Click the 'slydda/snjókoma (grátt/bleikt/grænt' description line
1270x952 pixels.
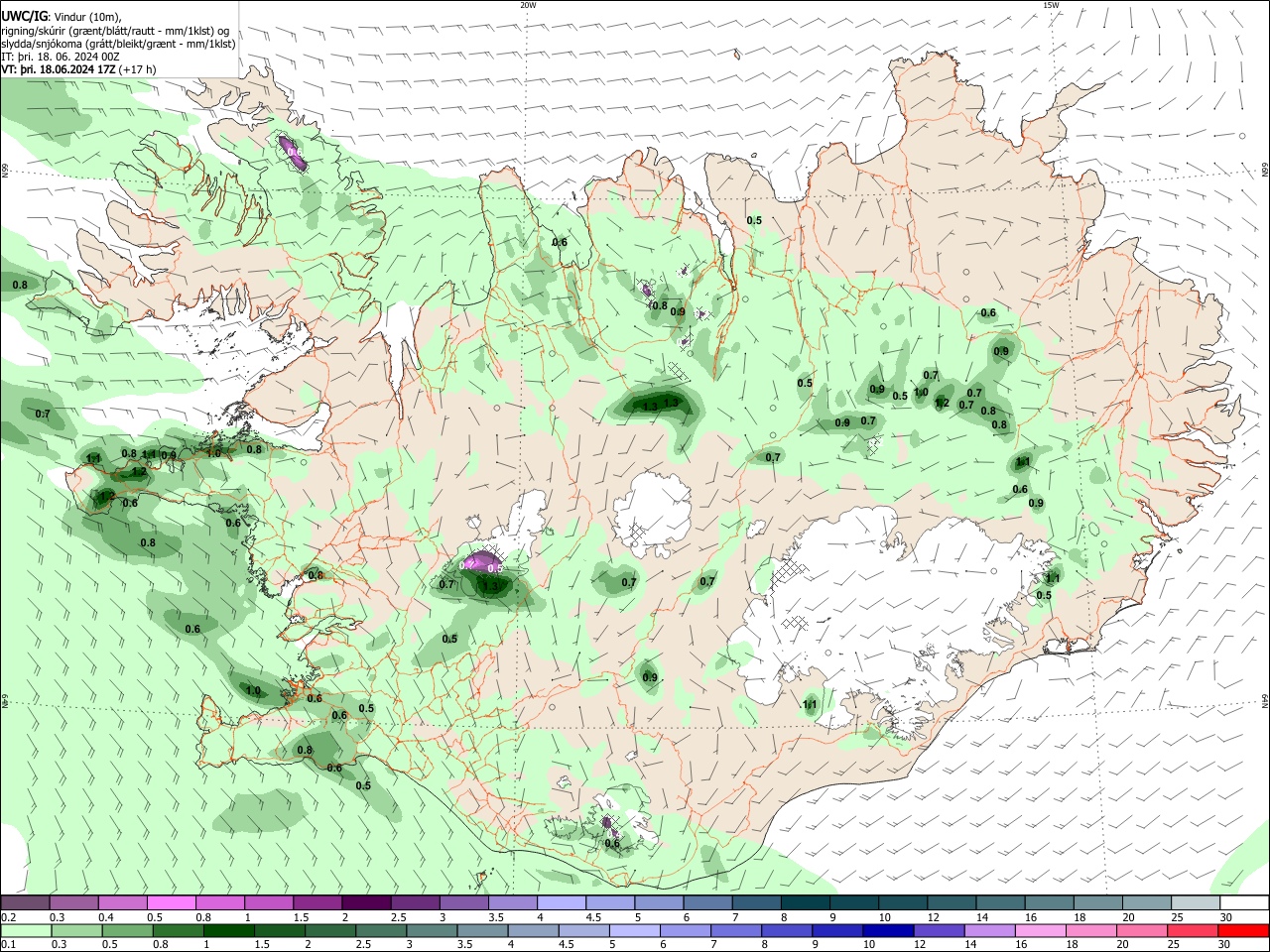[x=118, y=44]
